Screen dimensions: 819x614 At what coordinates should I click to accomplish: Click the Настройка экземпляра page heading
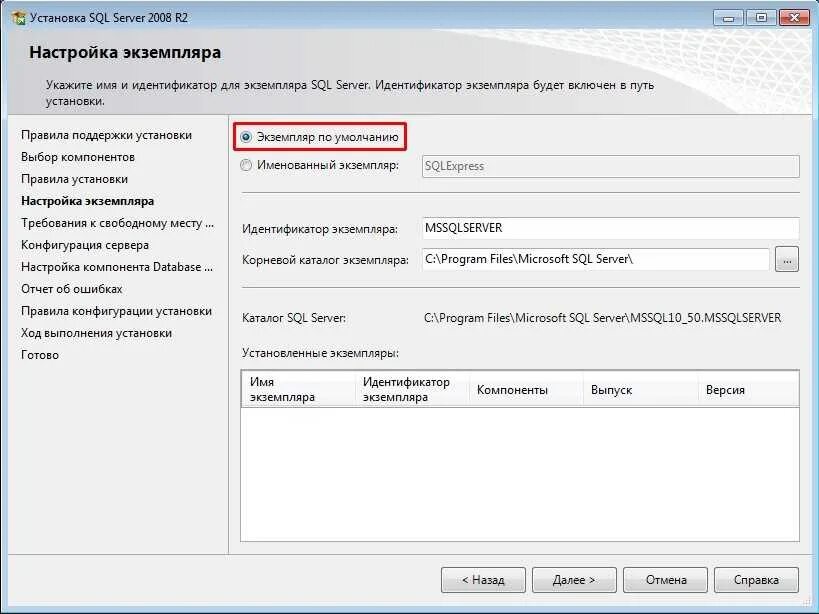coord(125,53)
